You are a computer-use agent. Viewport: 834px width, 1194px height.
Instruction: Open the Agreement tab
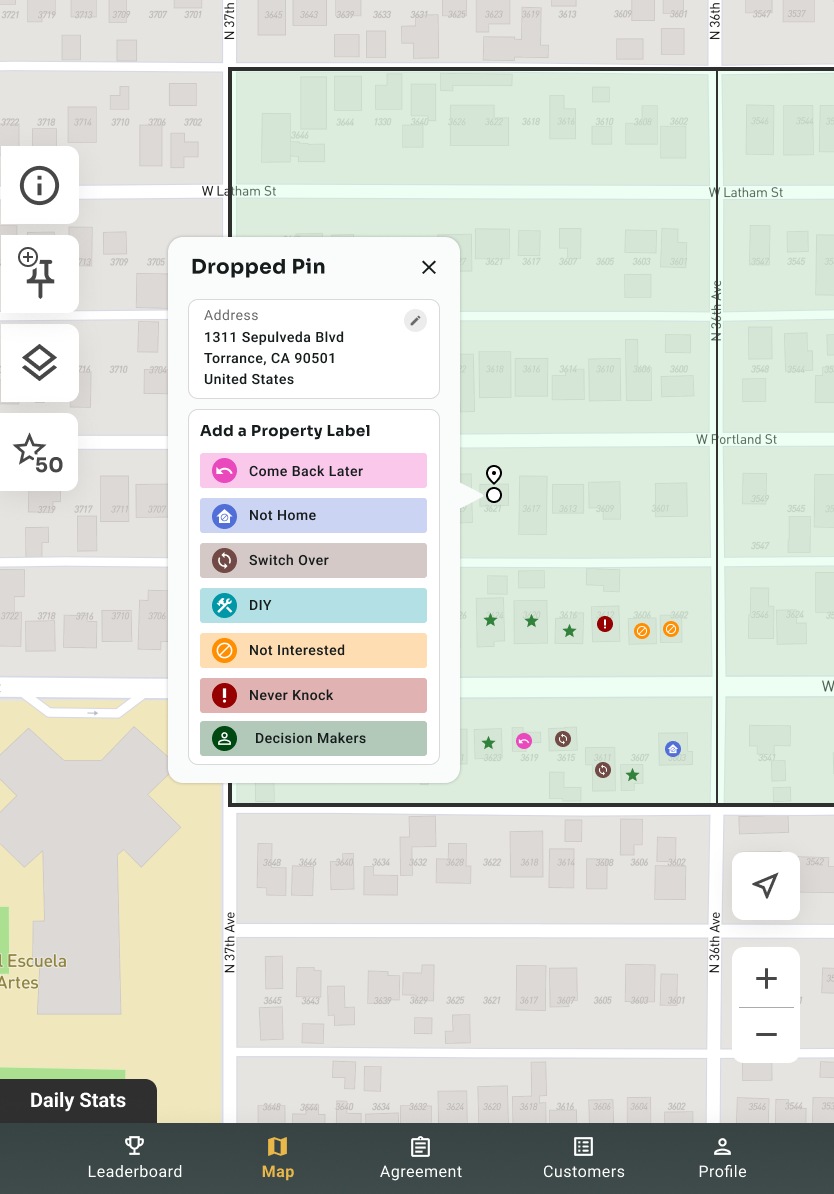pyautogui.click(x=420, y=1158)
